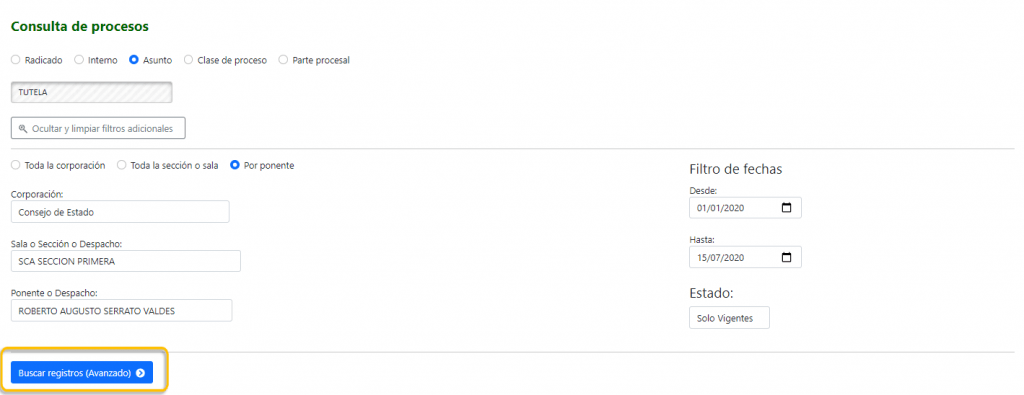The image size is (1024, 395).
Task: Open calendar picker in Hasta date field
Action: tap(786, 257)
